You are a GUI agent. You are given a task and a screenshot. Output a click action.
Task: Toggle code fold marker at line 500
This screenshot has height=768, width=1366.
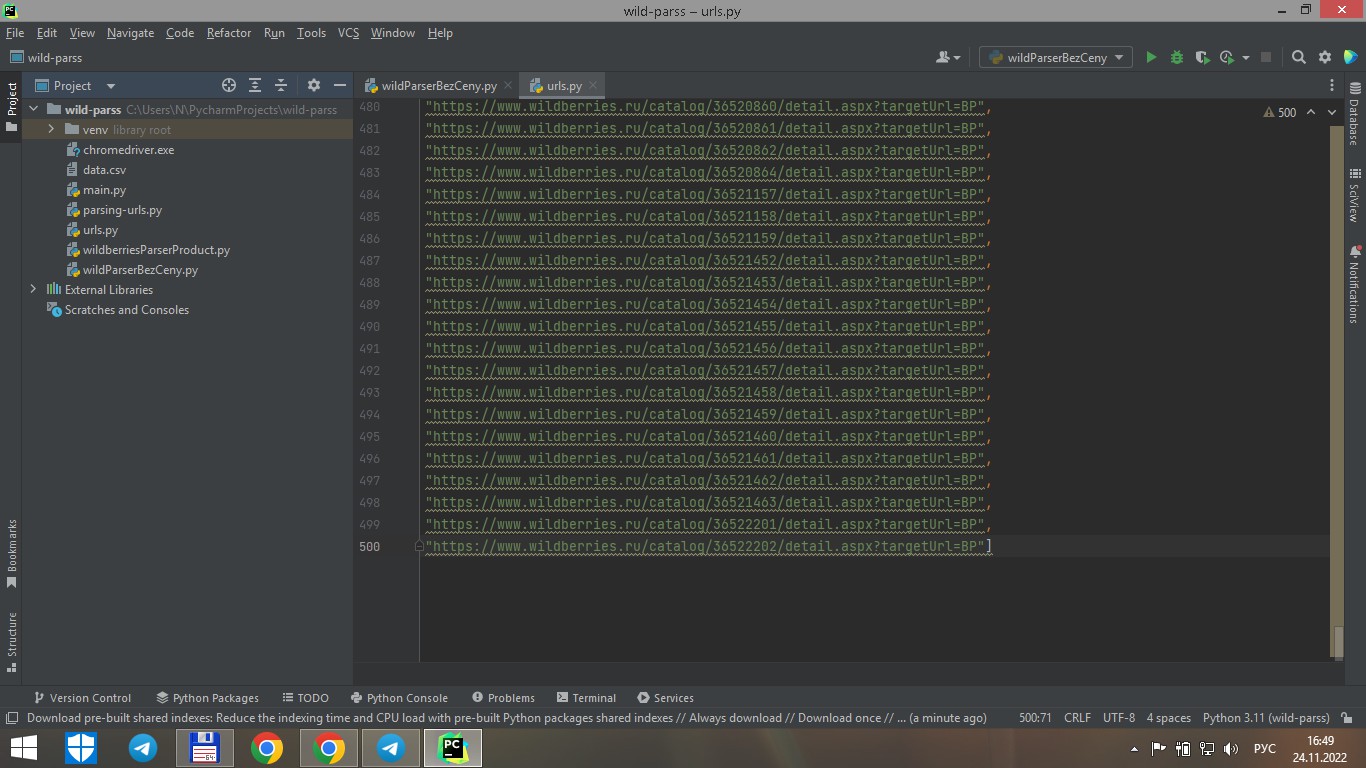[420, 546]
